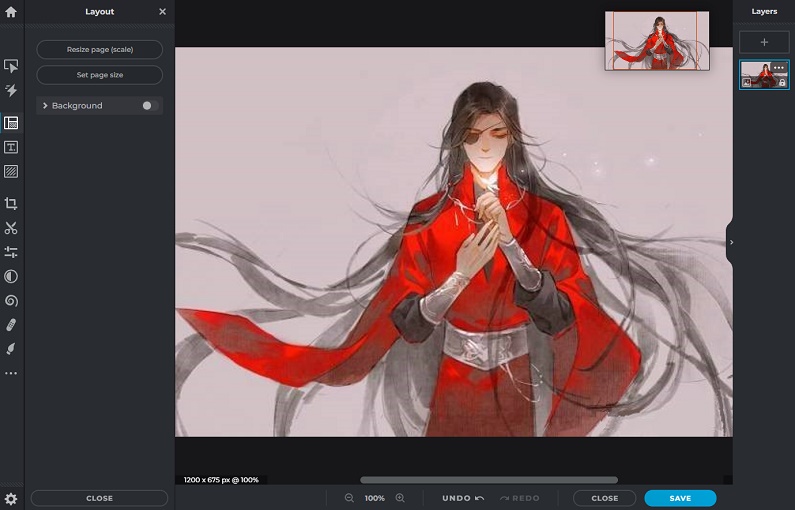Select the Crop tool
The width and height of the screenshot is (795, 510).
[11, 203]
